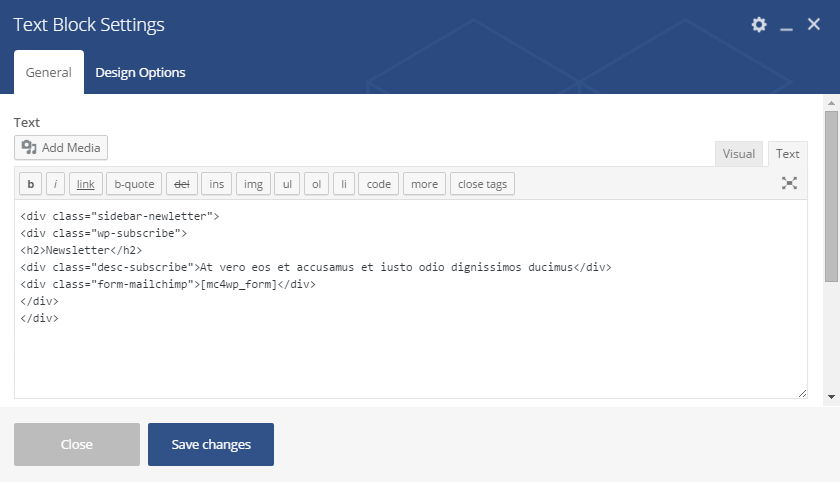Insert the more tag
Screen dimensions: 840x482
(x=424, y=184)
